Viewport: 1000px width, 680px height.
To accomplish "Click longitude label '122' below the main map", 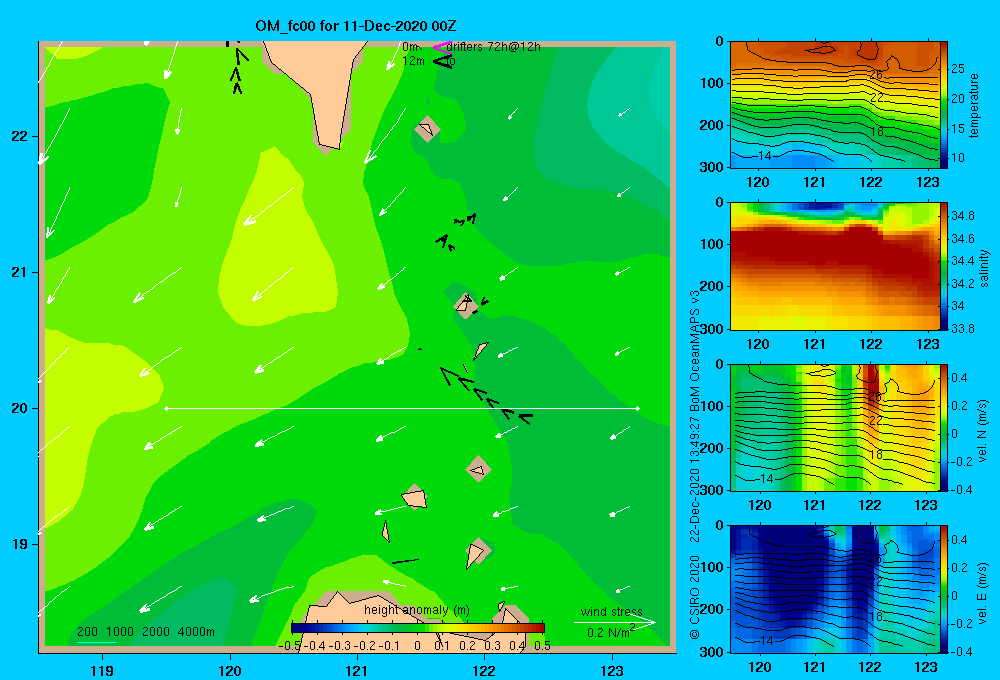I will 485,670.
